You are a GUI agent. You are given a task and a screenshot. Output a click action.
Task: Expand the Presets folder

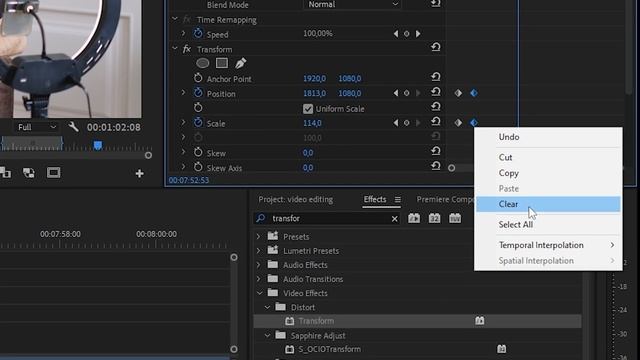[258, 236]
